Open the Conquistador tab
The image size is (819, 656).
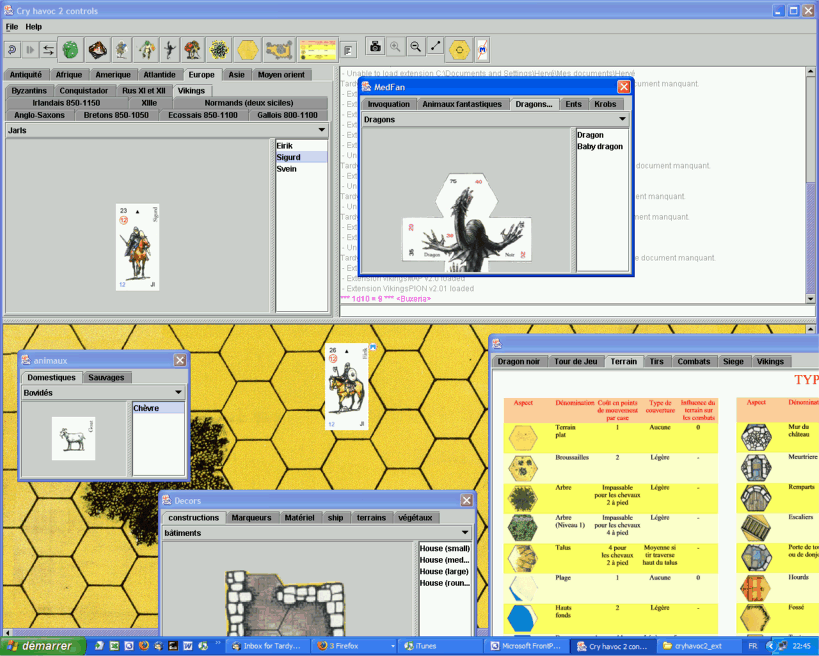pyautogui.click(x=84, y=90)
